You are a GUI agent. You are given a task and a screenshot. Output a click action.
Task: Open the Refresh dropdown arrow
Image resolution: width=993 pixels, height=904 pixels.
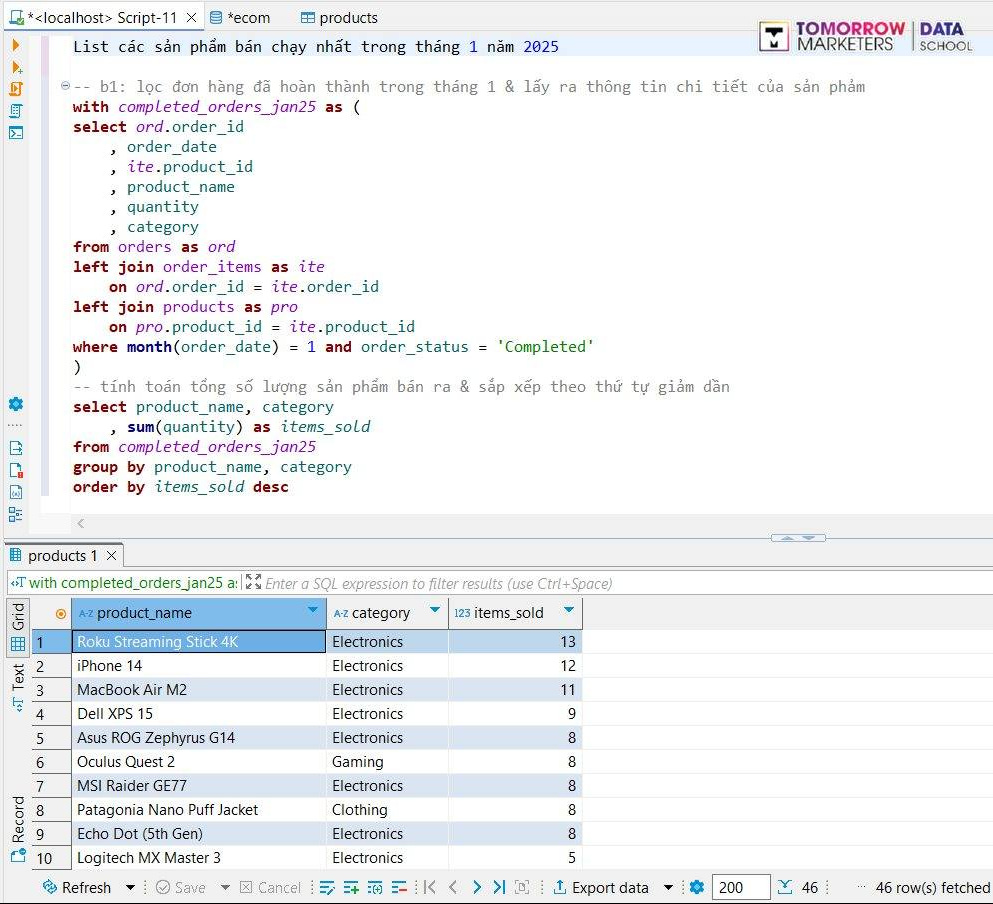[130, 887]
